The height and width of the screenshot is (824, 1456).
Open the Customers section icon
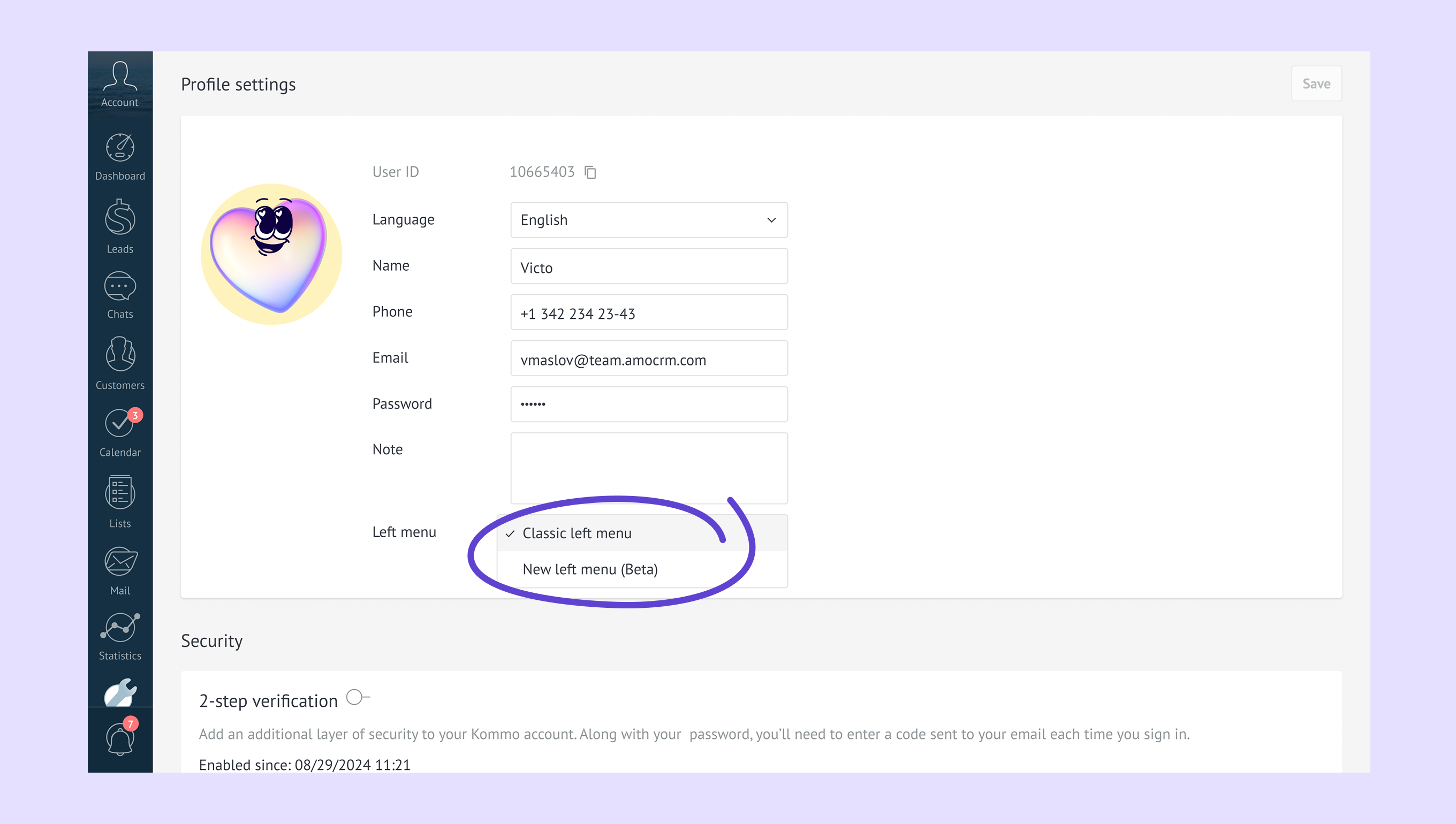[120, 363]
